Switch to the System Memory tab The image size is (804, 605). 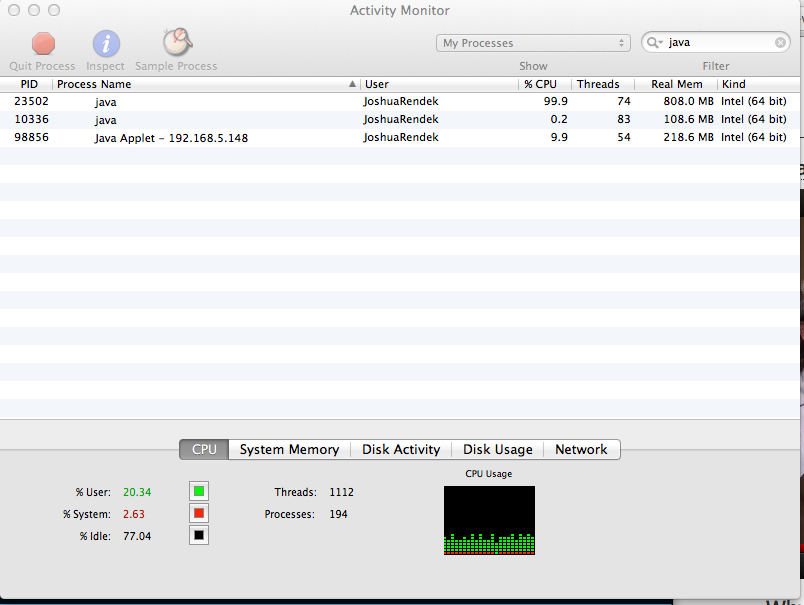(289, 450)
